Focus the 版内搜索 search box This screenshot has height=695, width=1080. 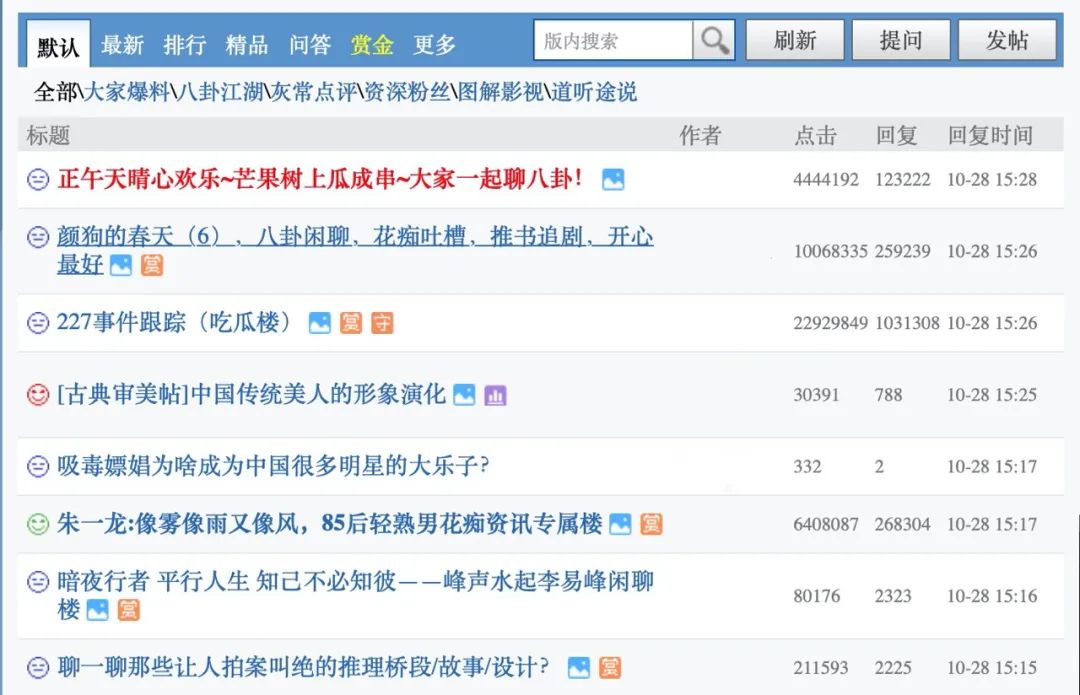[x=613, y=41]
